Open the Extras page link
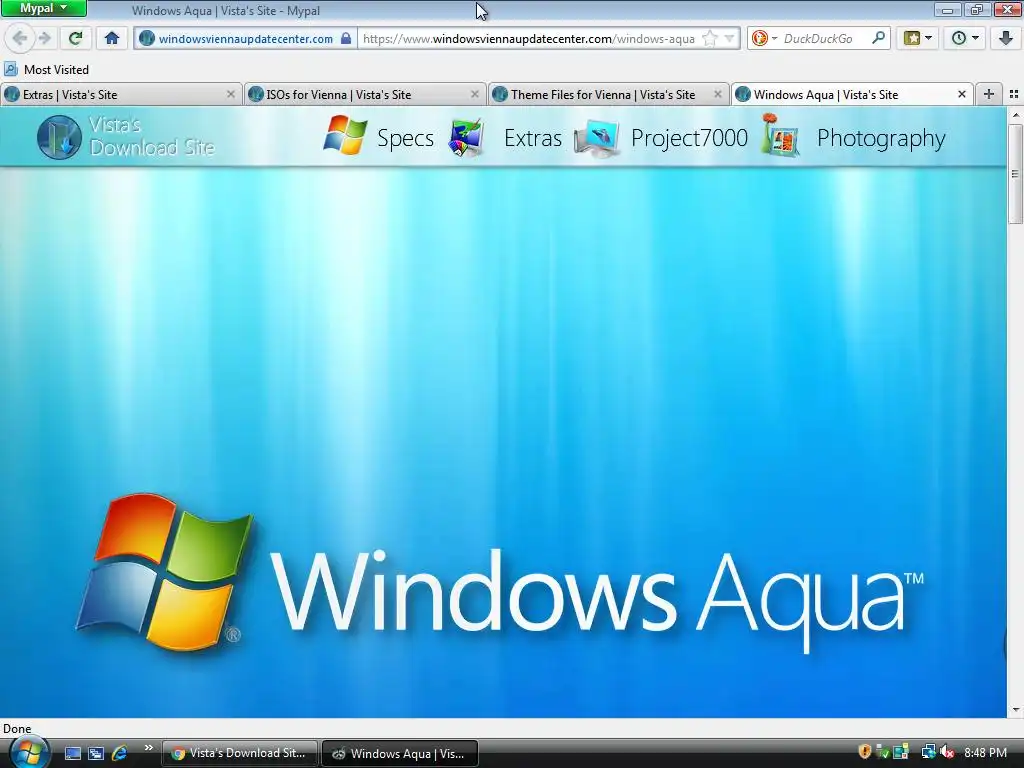The image size is (1024, 768). click(532, 138)
